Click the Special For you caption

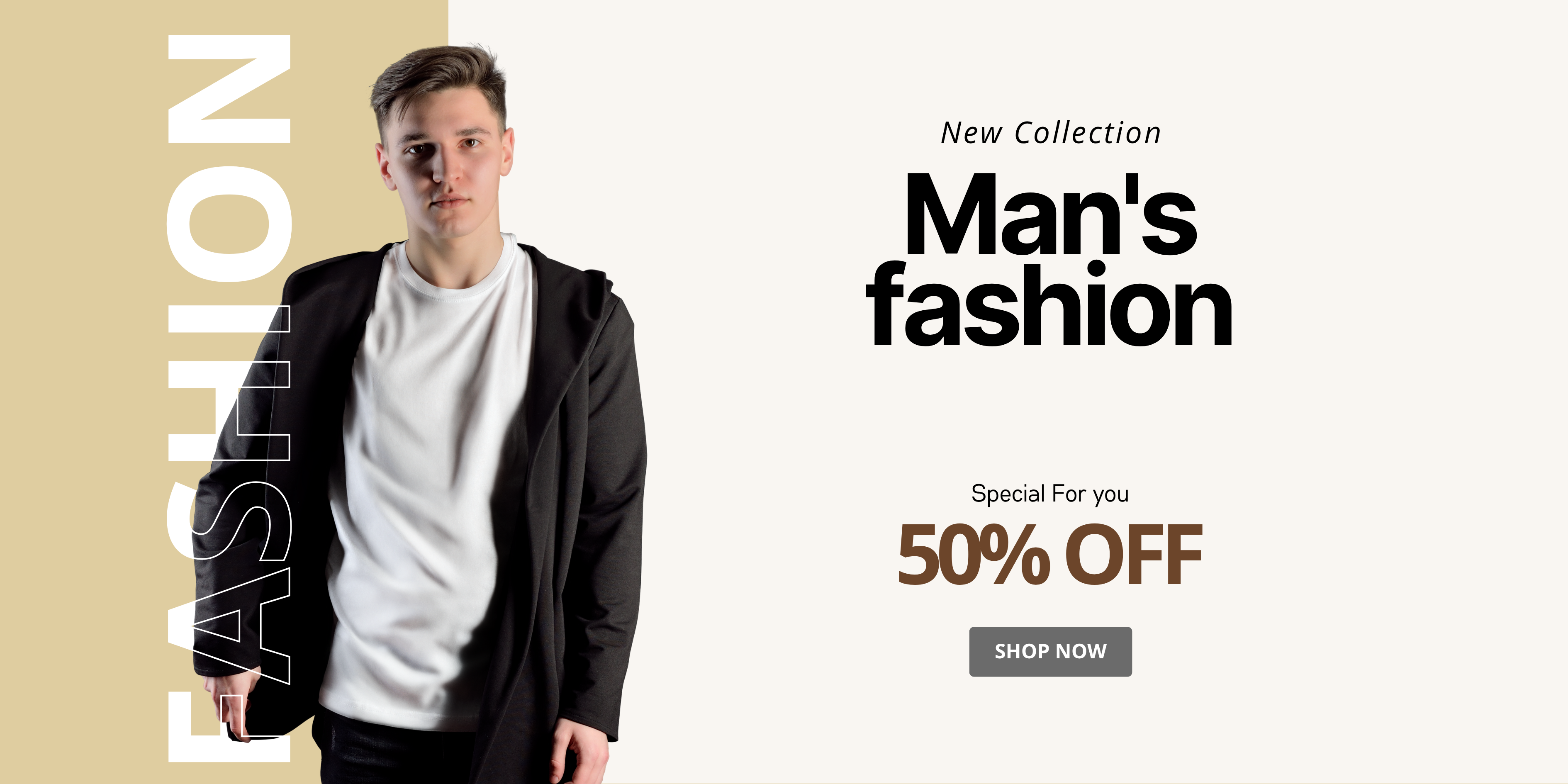[x=1050, y=494]
